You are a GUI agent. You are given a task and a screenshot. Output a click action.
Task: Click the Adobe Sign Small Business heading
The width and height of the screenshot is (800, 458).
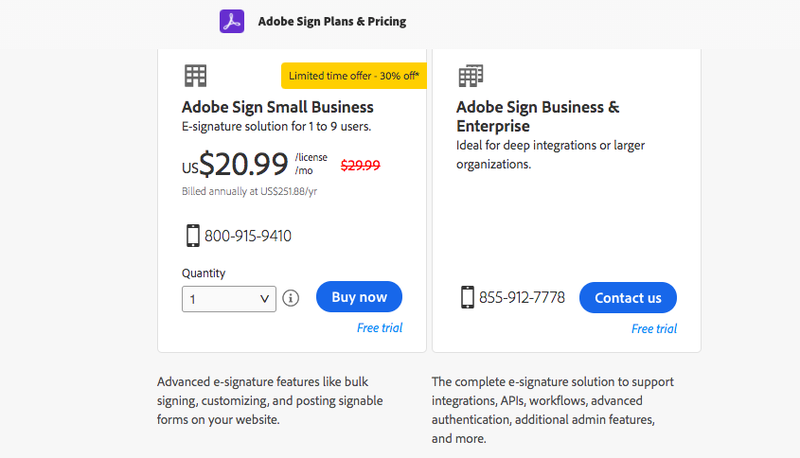[278, 107]
